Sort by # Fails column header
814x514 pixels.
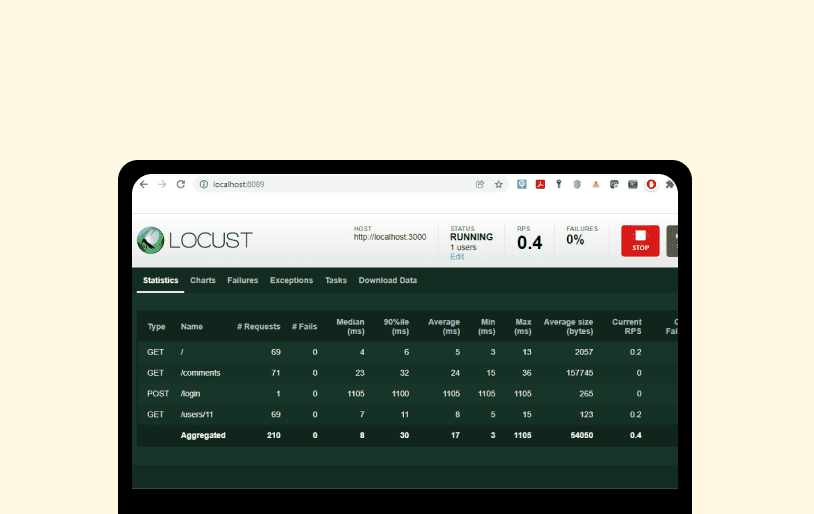click(304, 327)
